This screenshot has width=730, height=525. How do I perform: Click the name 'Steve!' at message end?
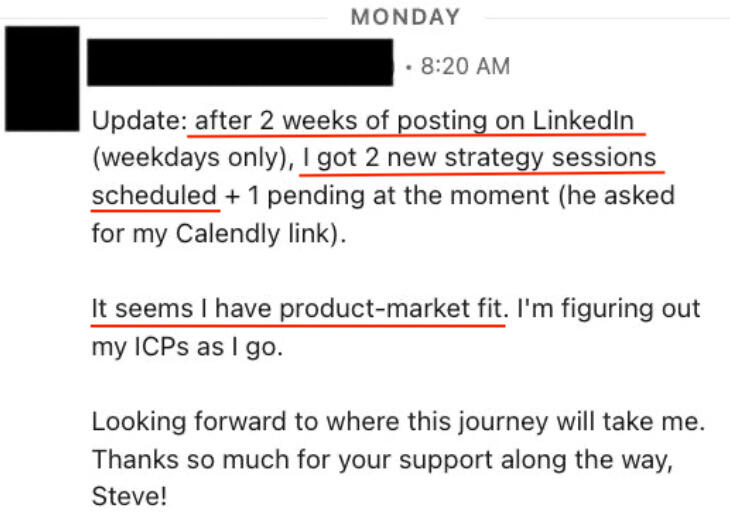pyautogui.click(x=129, y=496)
